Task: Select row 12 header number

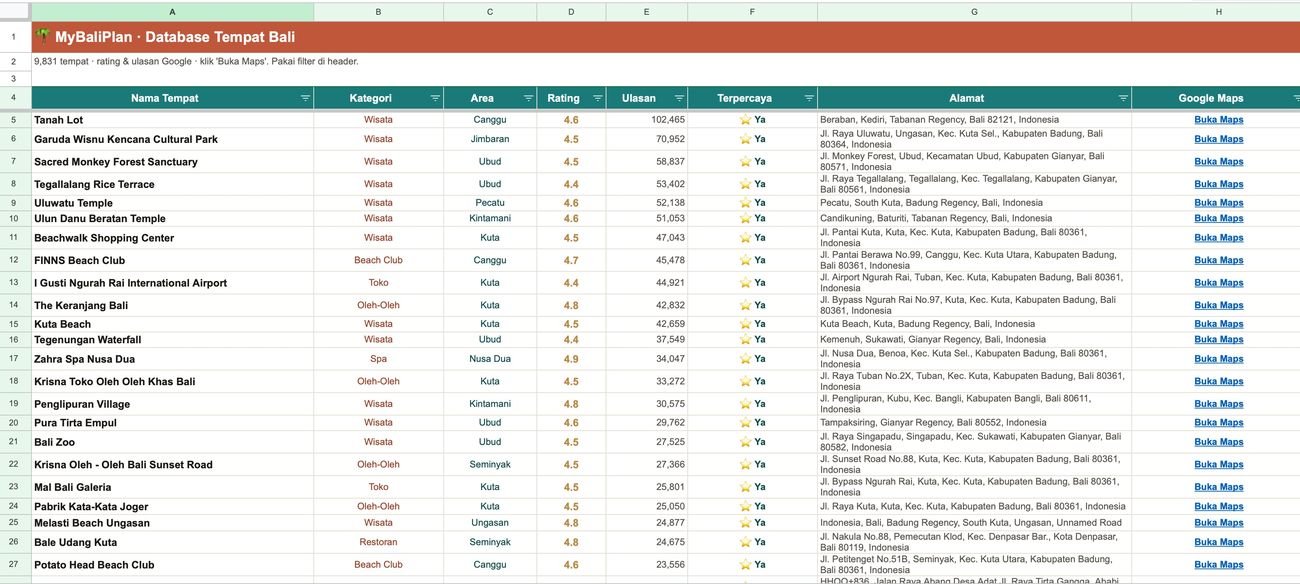Action: coord(14,260)
